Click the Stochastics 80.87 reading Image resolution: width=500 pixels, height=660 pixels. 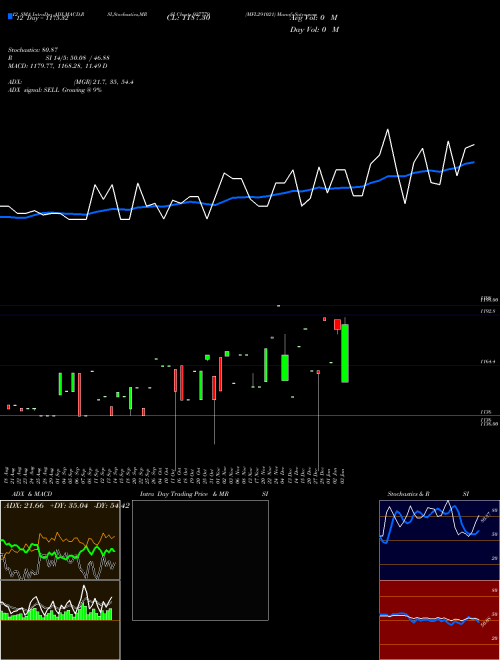34,50
